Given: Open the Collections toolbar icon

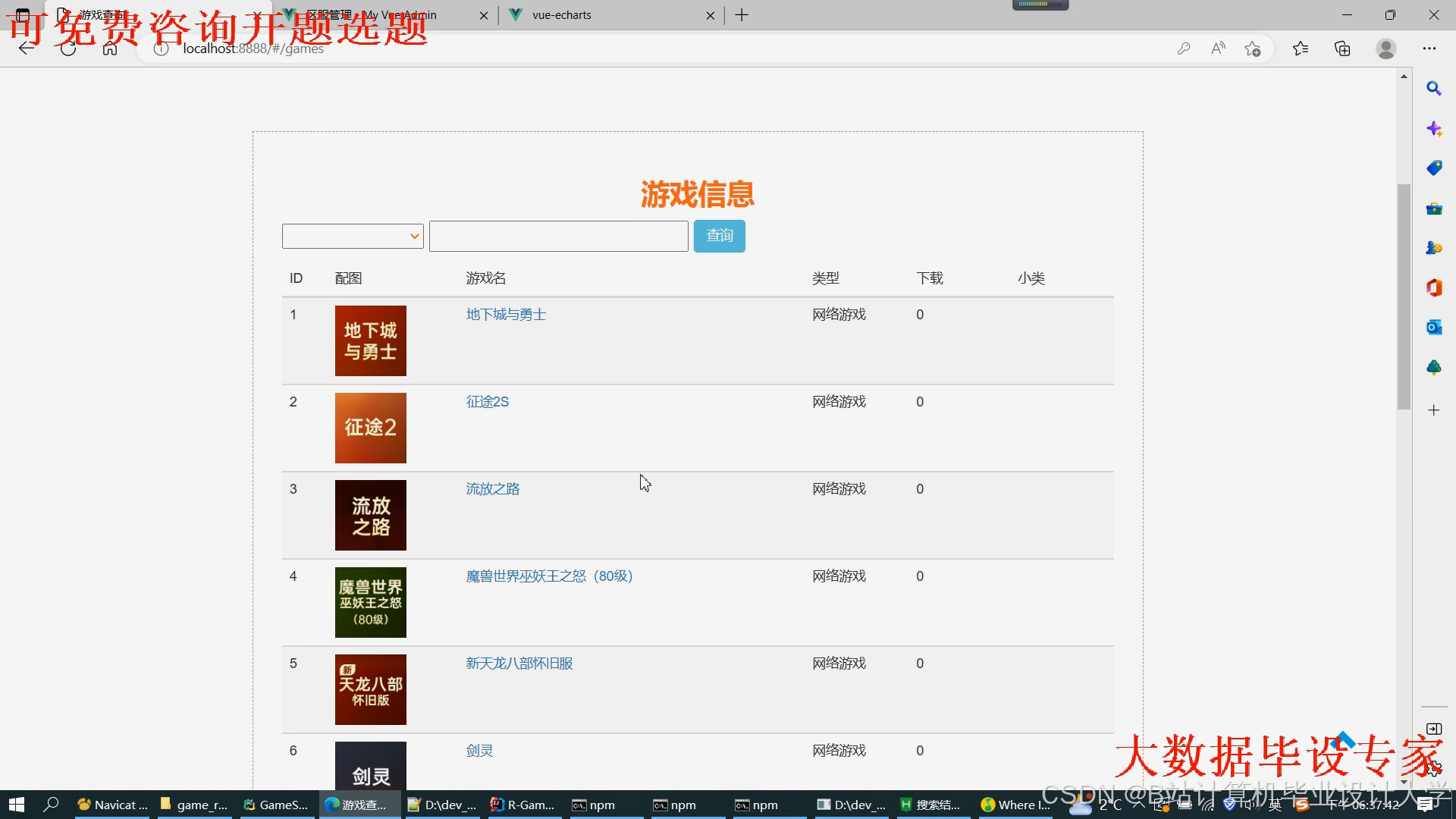Looking at the screenshot, I should coord(1342,49).
